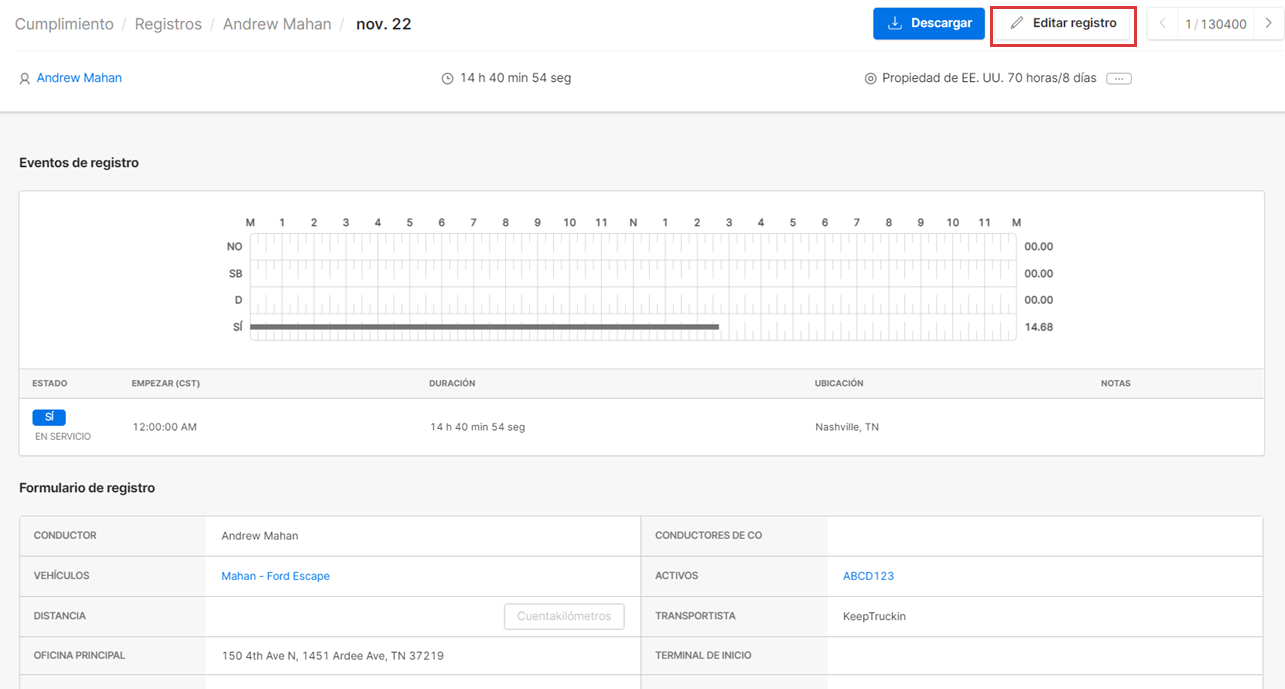
Task: Click the on-duty bar in log graph
Action: (x=484, y=327)
